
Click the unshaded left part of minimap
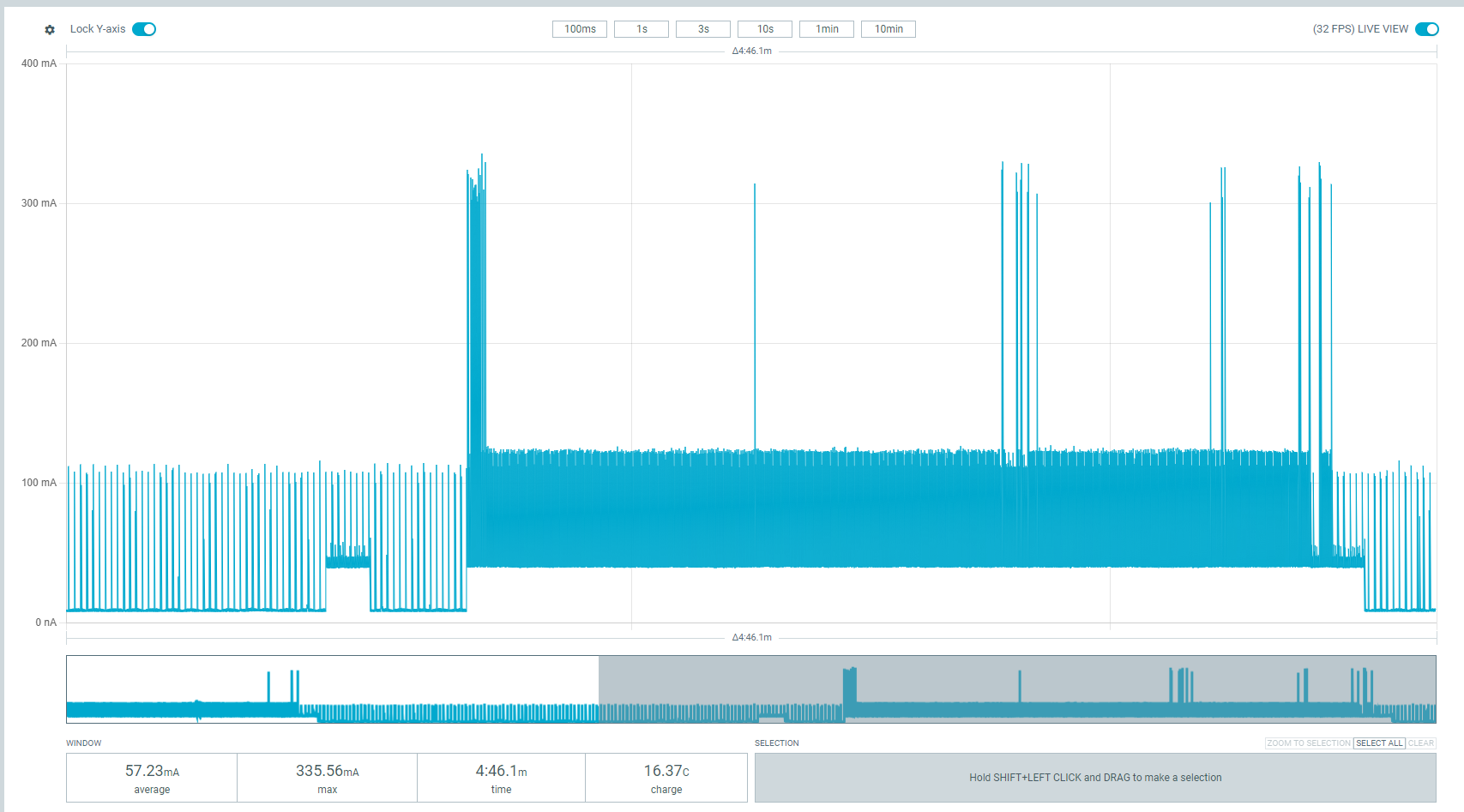333,689
